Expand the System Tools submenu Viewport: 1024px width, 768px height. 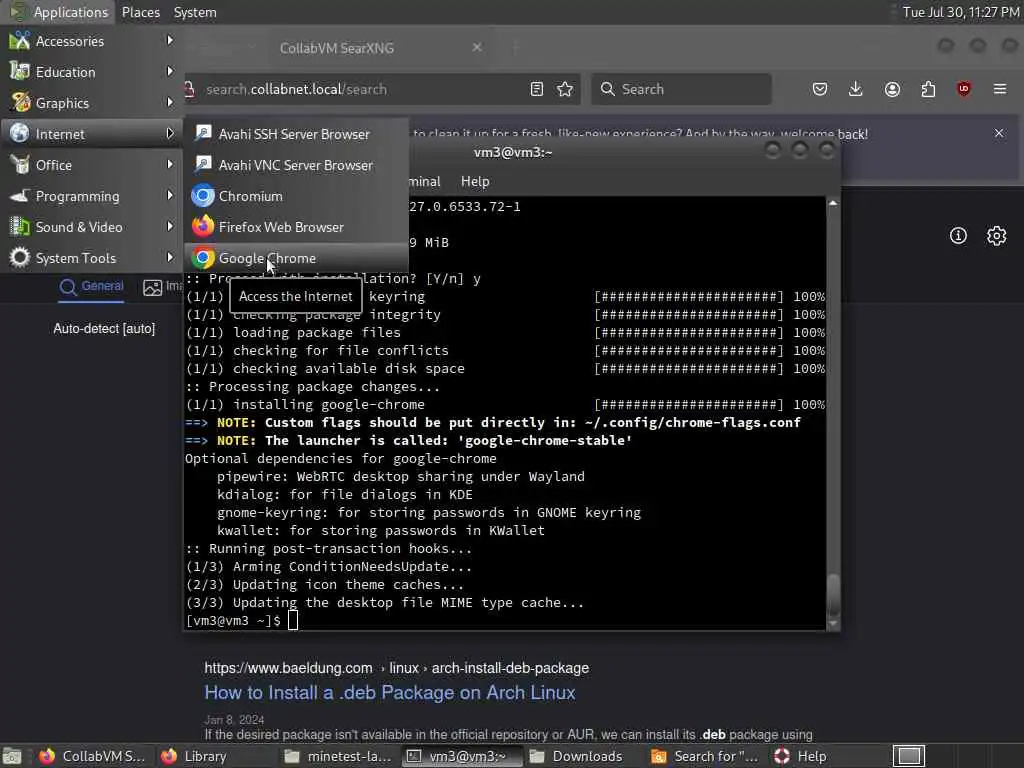[x=91, y=258]
